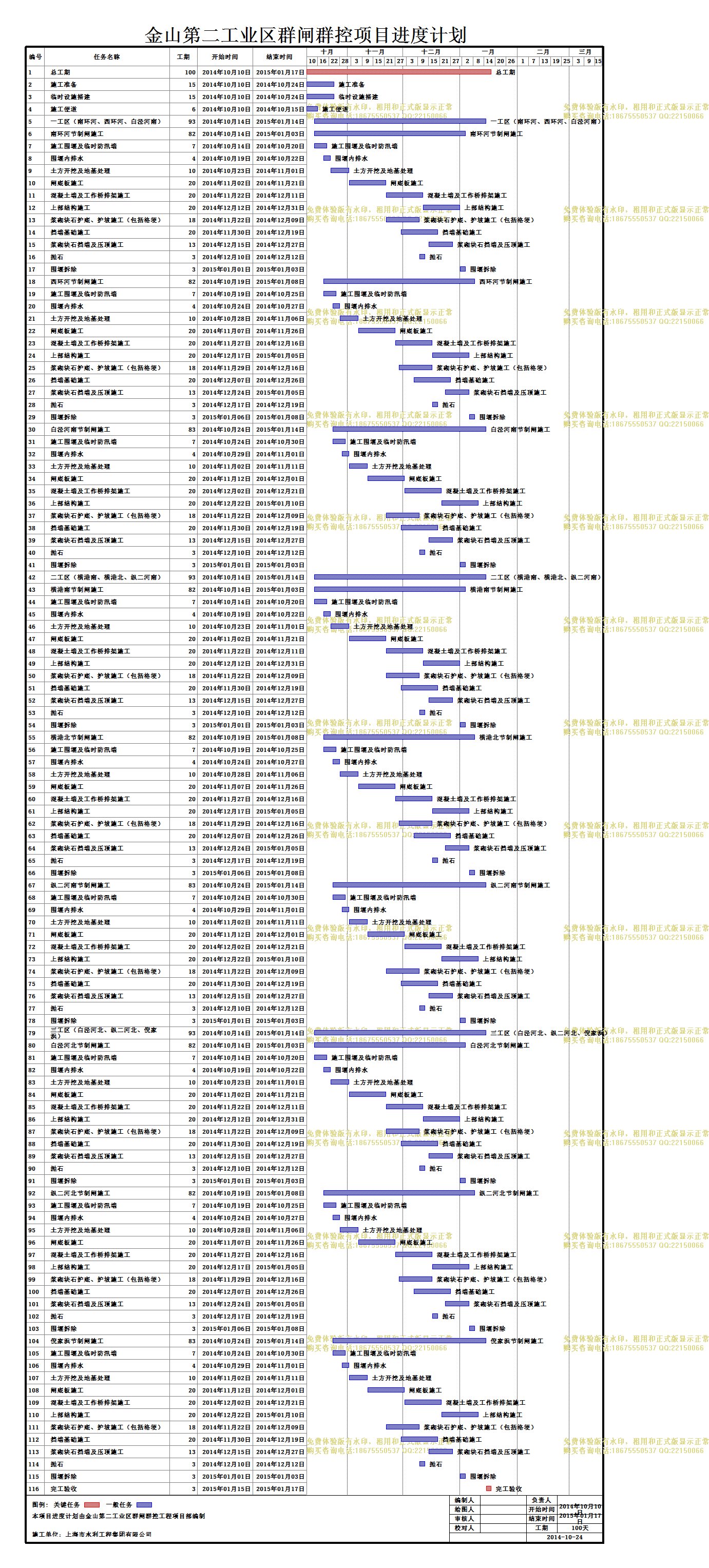
Task: Click the red 关键任务 legend swatch
Action: click(x=91, y=1505)
